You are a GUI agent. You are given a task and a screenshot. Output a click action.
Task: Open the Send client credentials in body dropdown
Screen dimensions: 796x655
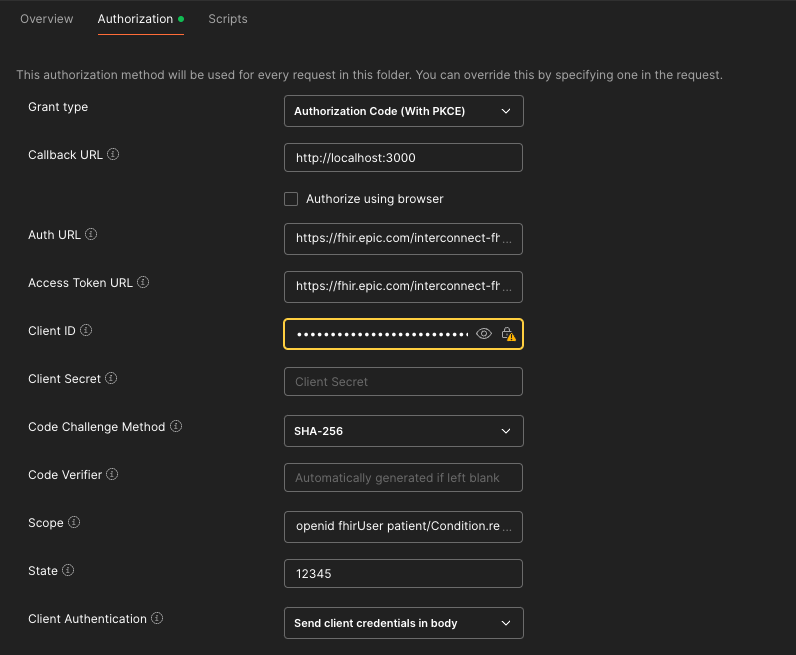pyautogui.click(x=404, y=623)
